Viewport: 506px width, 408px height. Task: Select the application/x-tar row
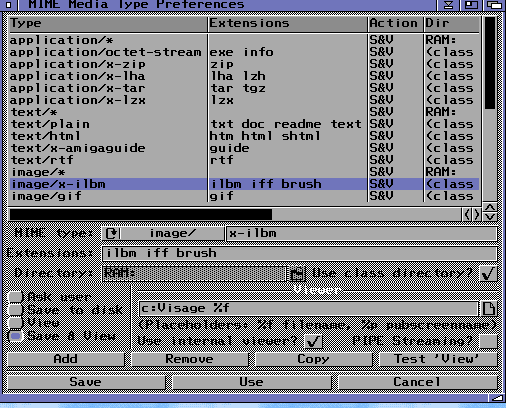click(244, 88)
